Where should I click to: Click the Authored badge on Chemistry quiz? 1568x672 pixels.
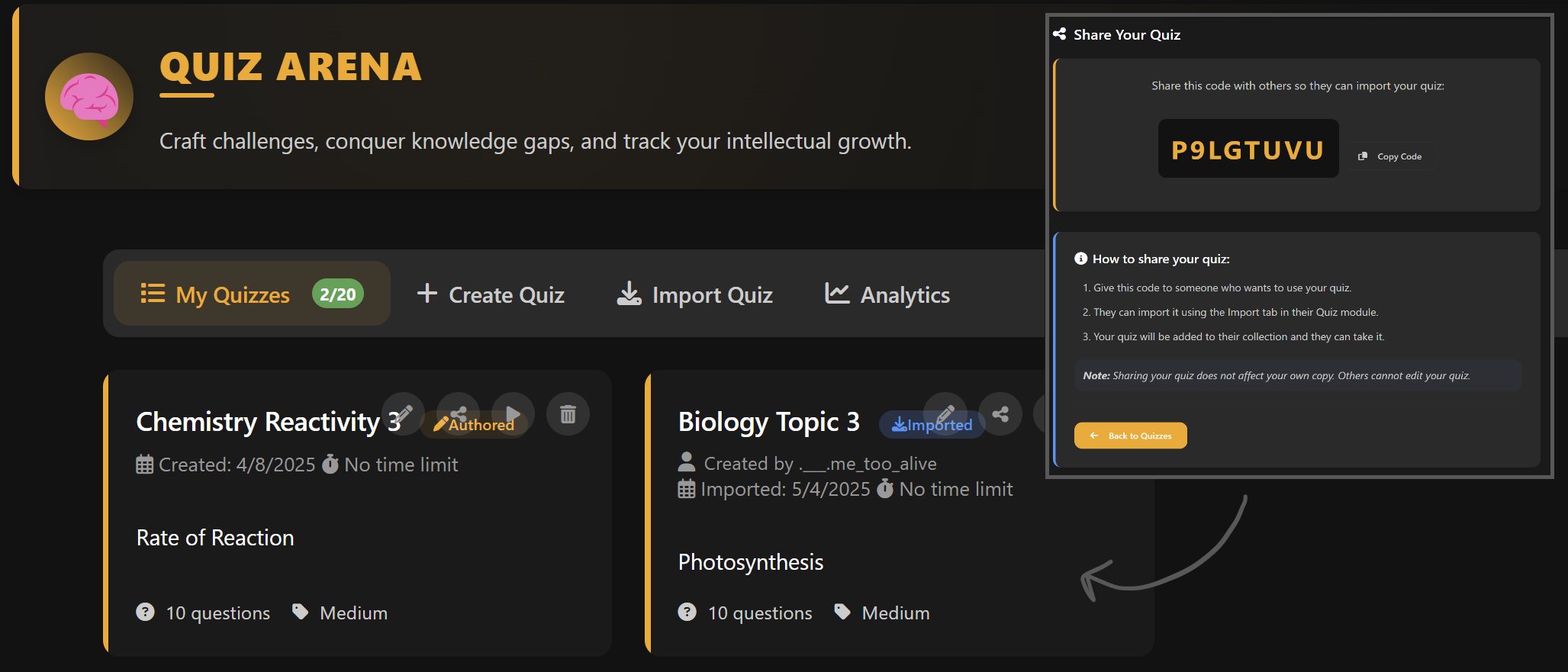pyautogui.click(x=481, y=427)
